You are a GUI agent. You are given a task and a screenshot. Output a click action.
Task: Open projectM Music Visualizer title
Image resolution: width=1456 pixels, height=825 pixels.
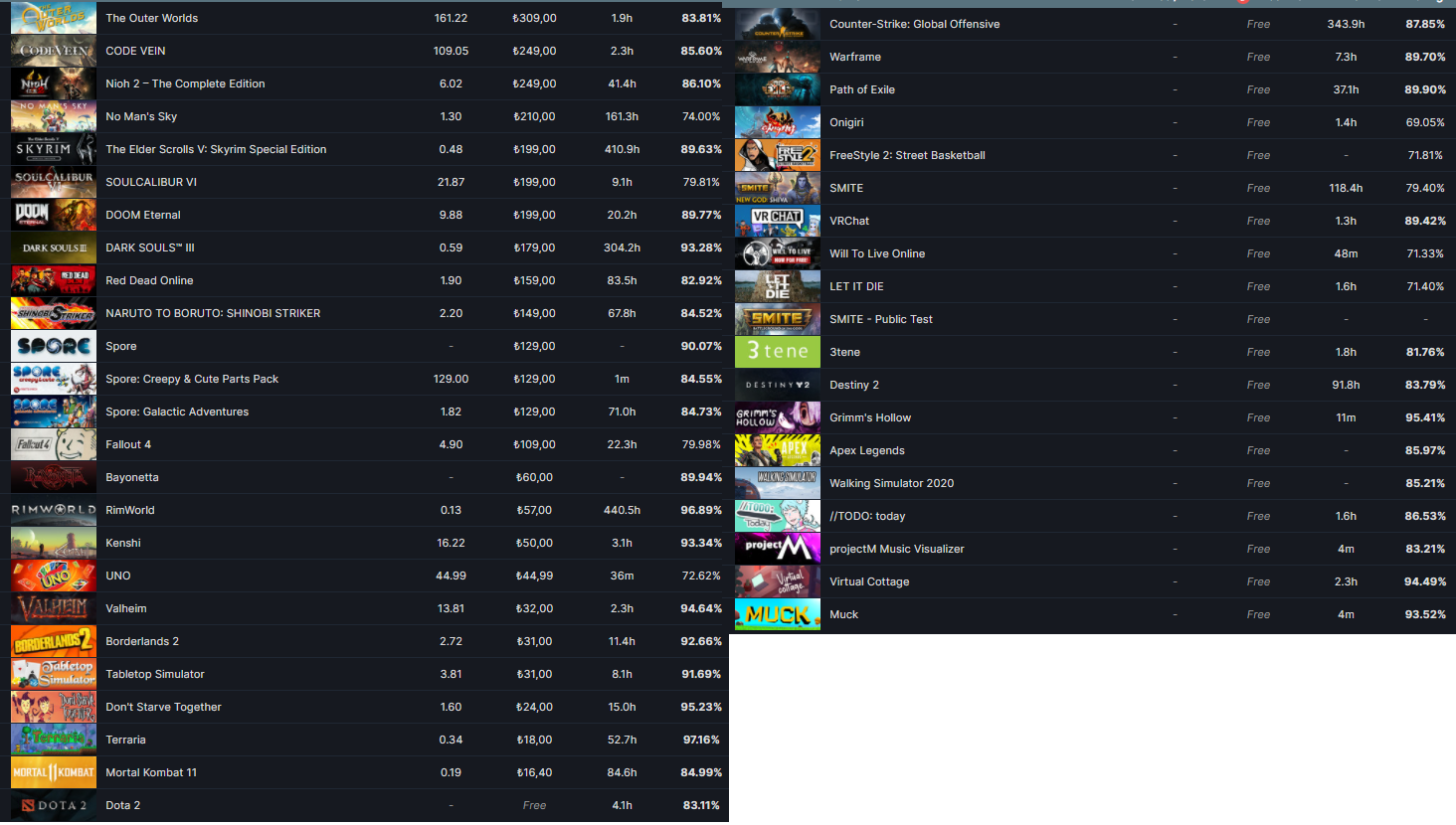click(x=897, y=549)
